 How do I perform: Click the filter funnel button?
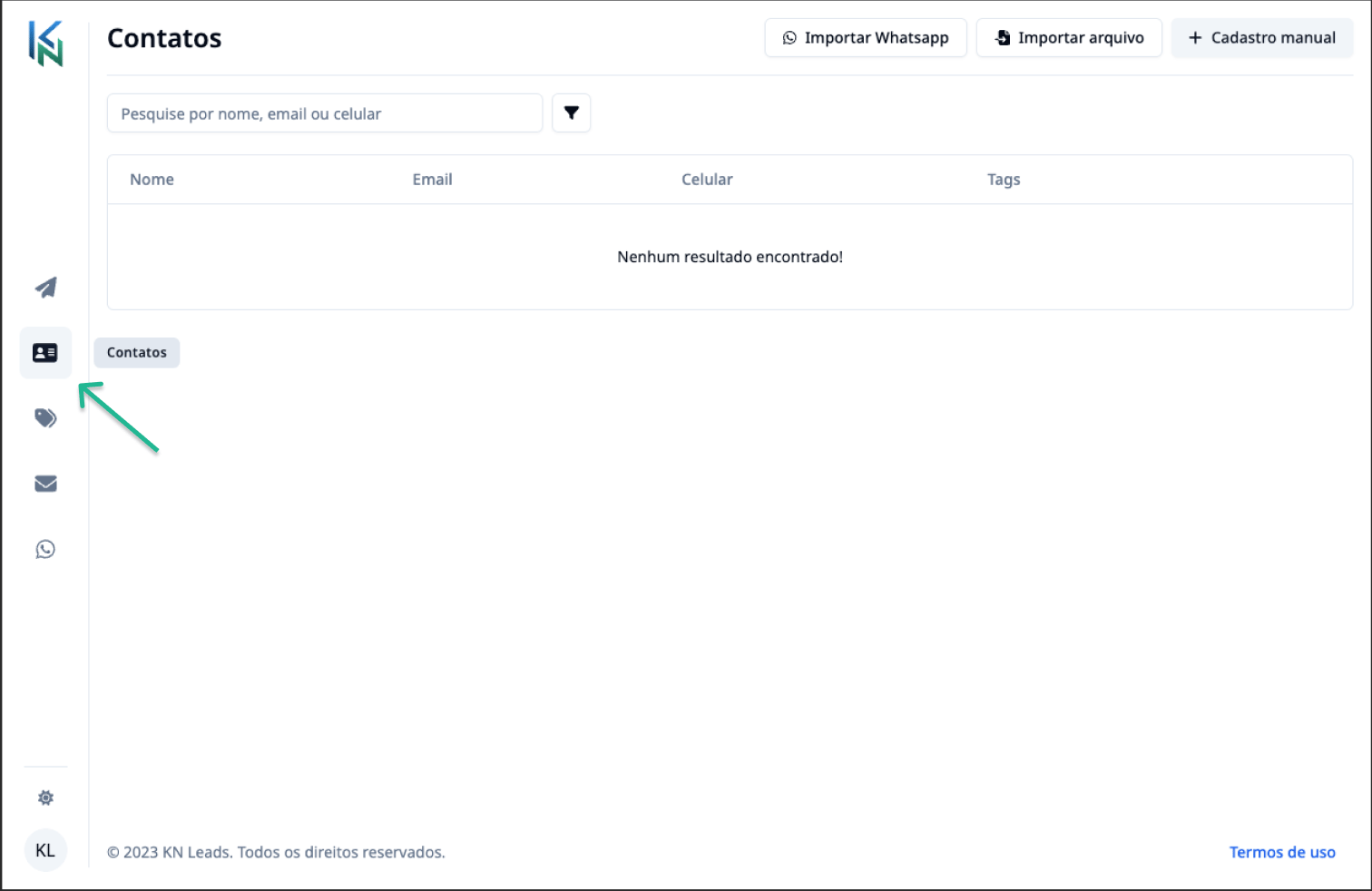[572, 113]
